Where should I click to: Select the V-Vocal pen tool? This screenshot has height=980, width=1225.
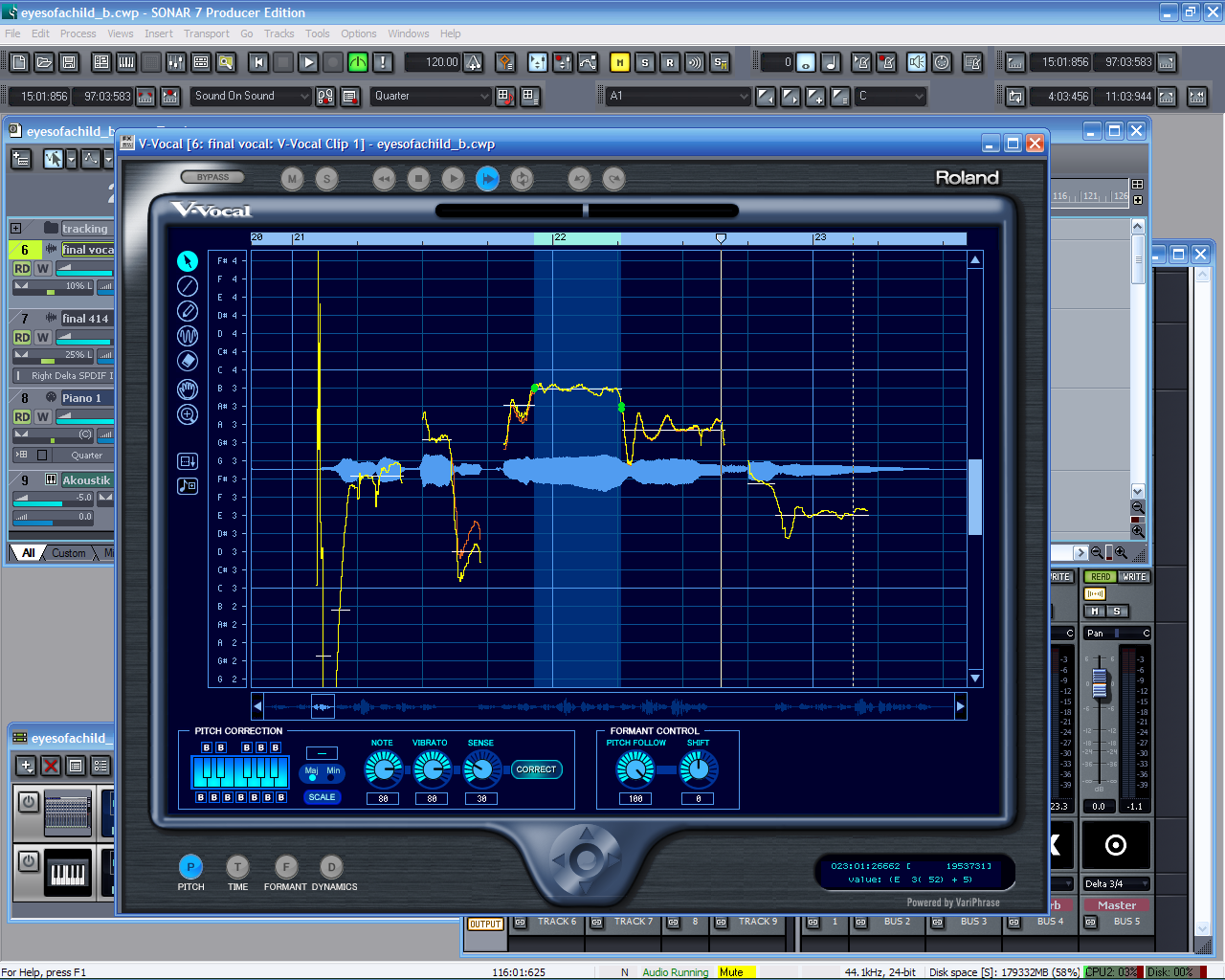pos(188,311)
